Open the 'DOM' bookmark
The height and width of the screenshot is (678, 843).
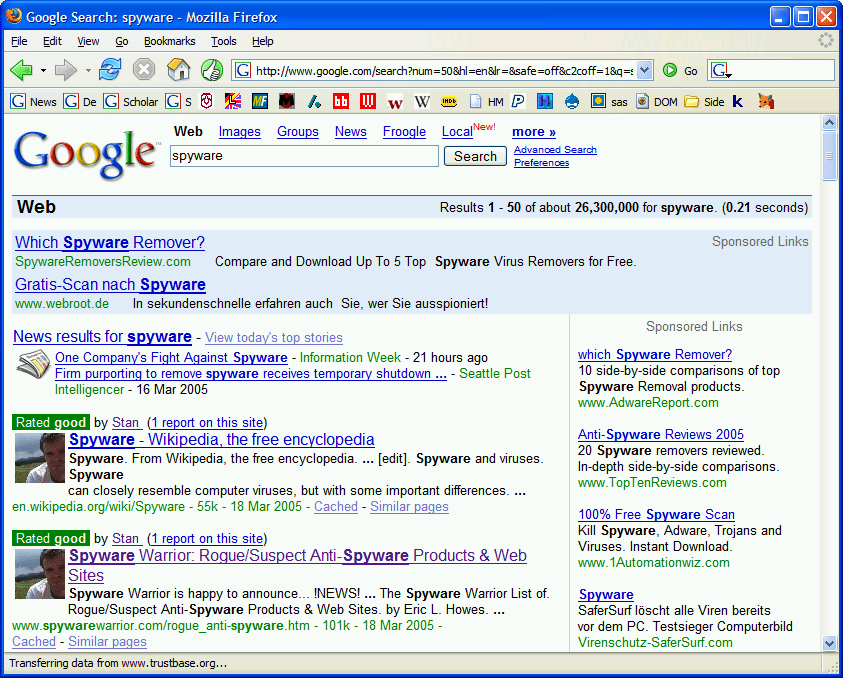(657, 102)
